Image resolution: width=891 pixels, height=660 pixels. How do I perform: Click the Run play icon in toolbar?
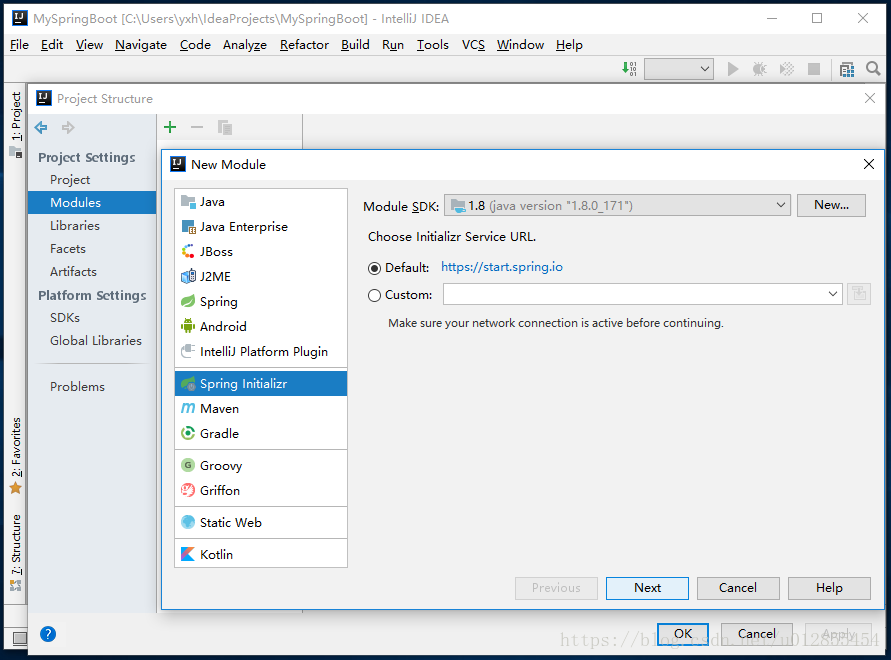click(733, 69)
